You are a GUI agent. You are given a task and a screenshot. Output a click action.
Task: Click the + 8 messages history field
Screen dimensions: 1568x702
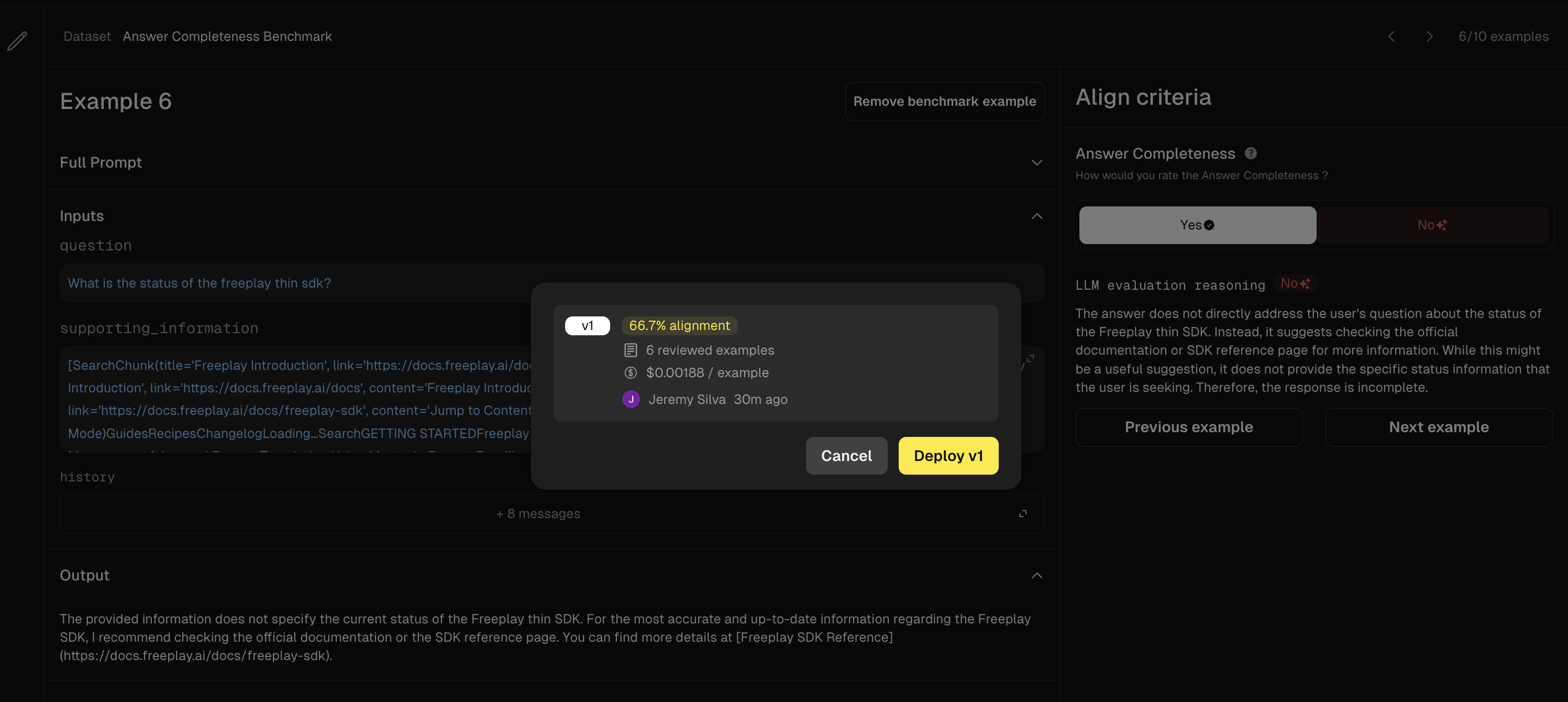pyautogui.click(x=538, y=514)
